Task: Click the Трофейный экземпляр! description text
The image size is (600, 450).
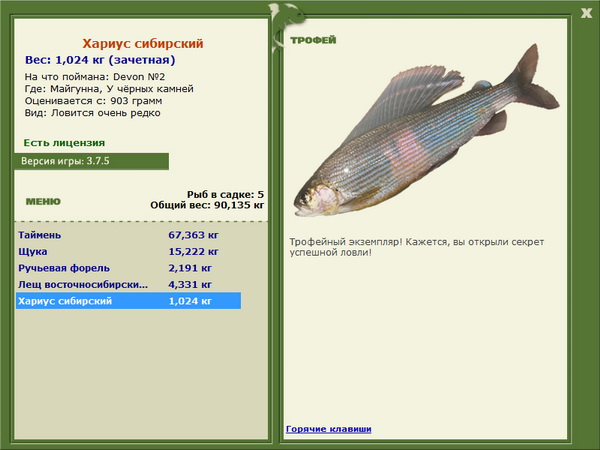Action: pos(417,247)
